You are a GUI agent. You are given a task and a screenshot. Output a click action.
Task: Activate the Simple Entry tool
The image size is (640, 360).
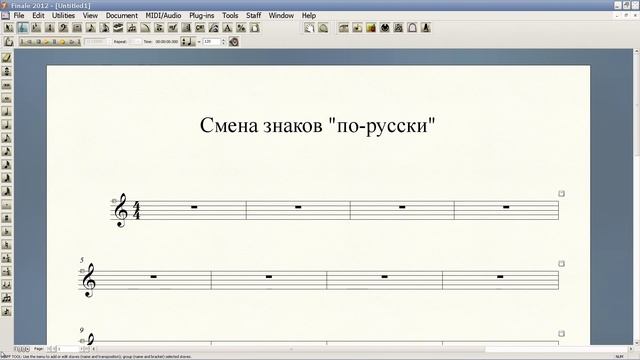tap(91, 28)
